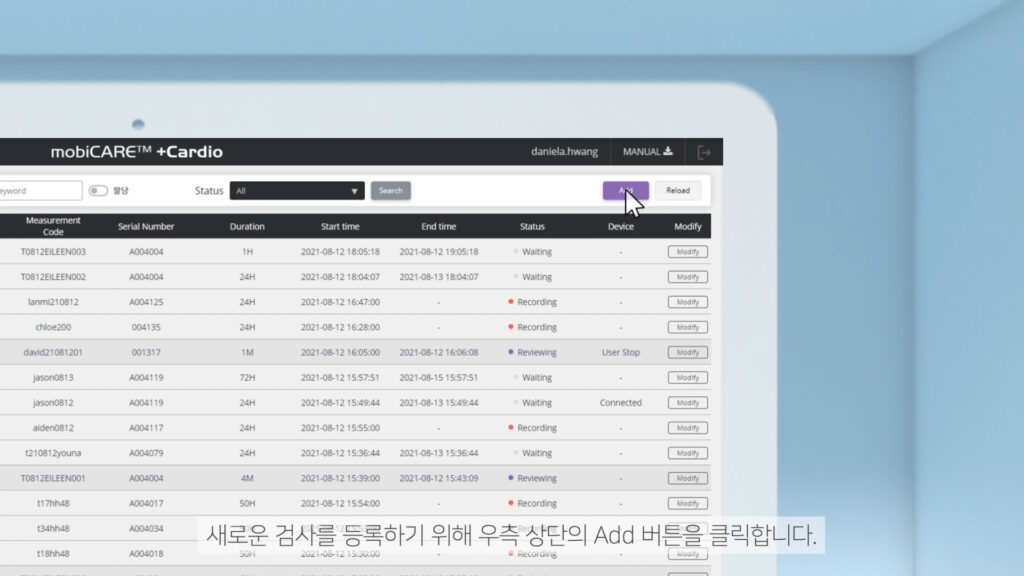
Task: Sort by Measurement Code column header
Action: coord(53,226)
